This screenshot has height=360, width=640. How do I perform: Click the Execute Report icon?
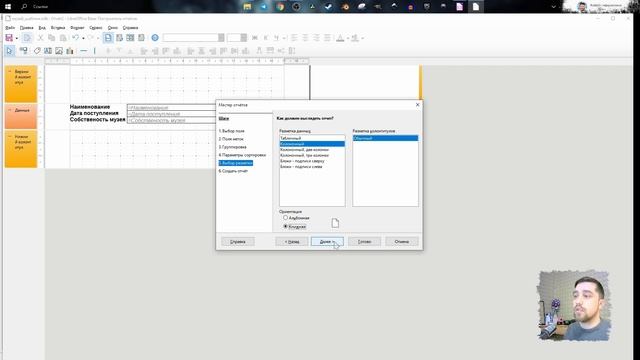108,38
